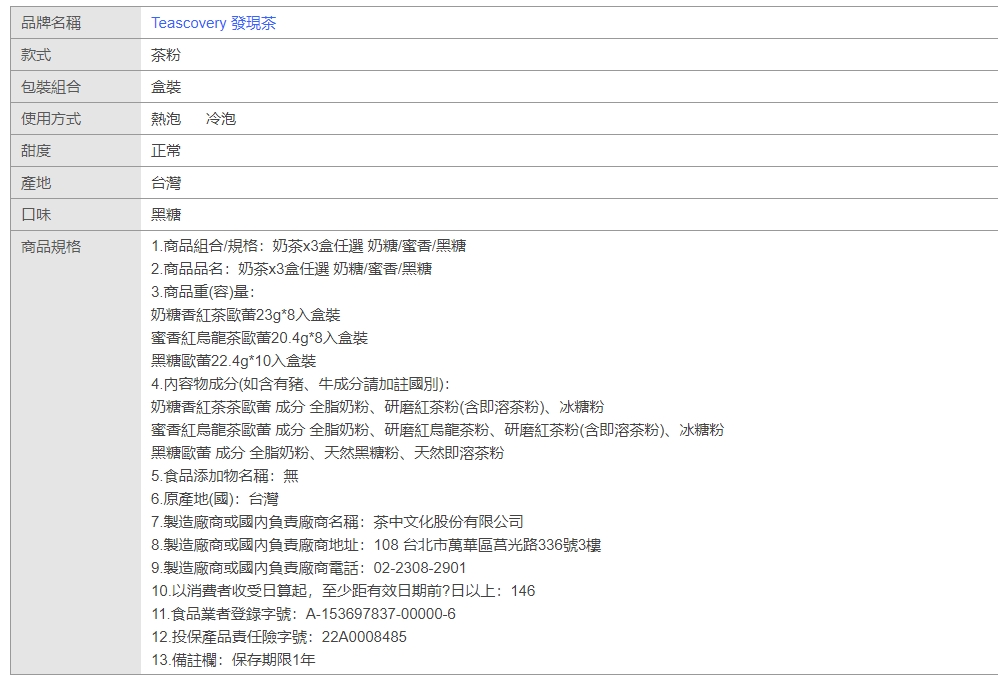The image size is (998, 680).
Task: Select insurance number 22A0008485 line
Action: pos(279,637)
